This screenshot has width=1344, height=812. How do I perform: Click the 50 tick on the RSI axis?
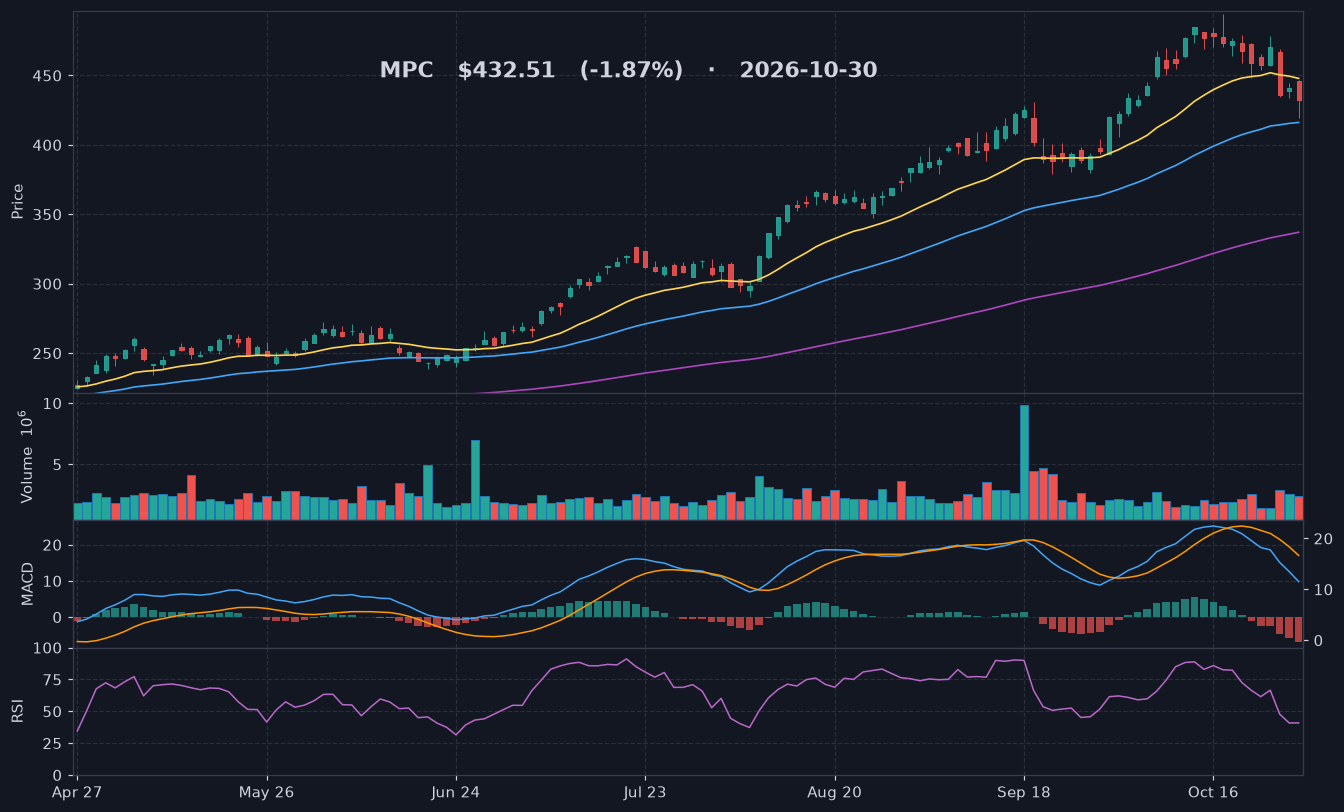click(54, 712)
